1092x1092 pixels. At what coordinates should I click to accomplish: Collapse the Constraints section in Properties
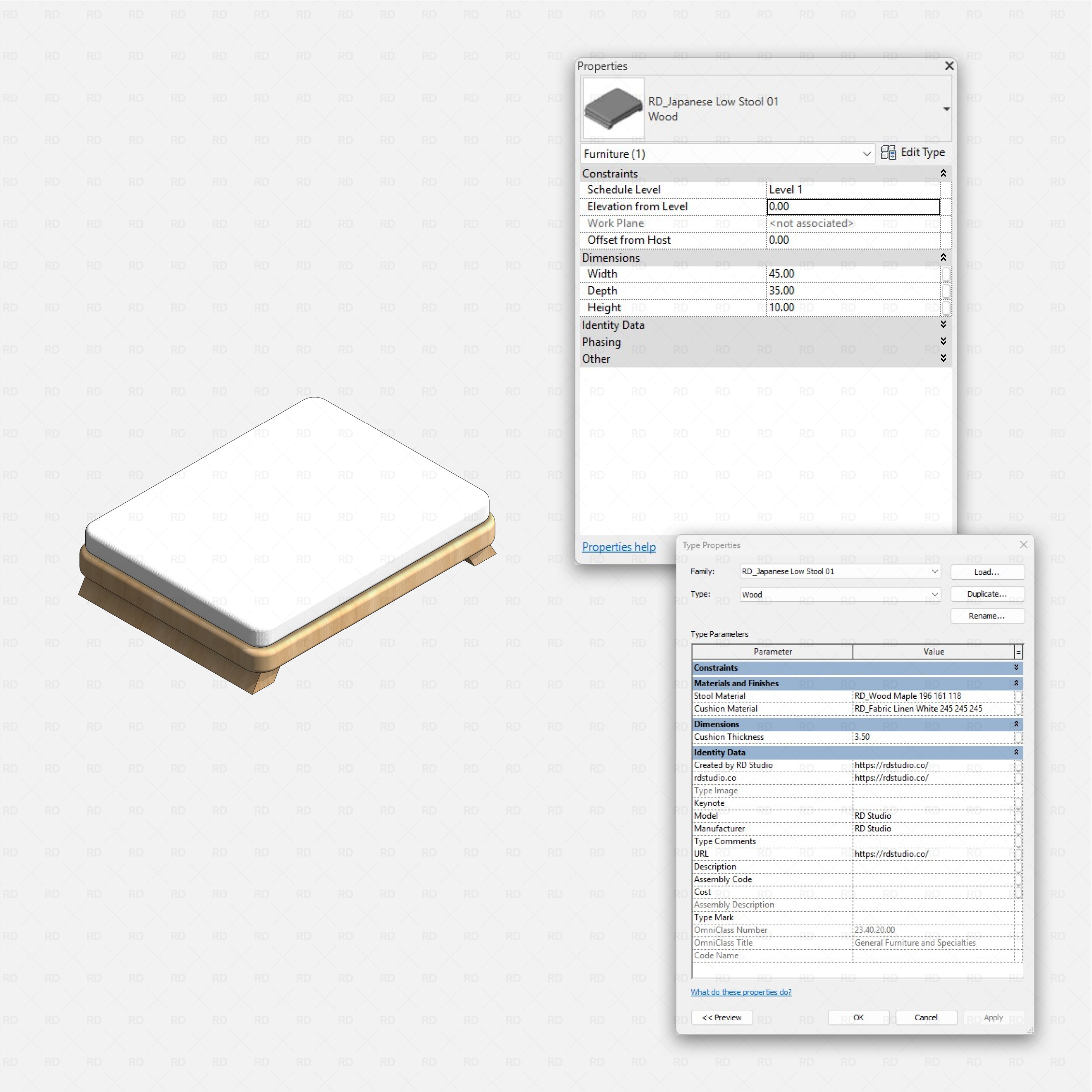943,173
